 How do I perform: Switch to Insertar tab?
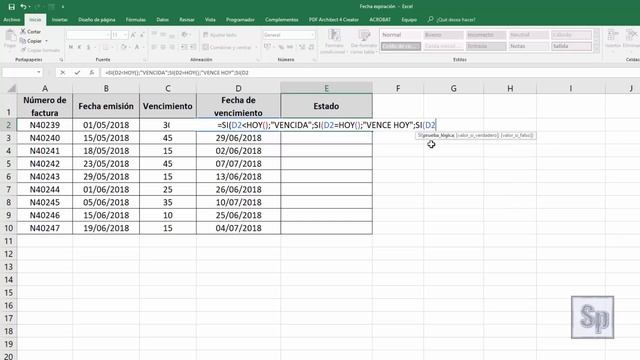[x=60, y=20]
